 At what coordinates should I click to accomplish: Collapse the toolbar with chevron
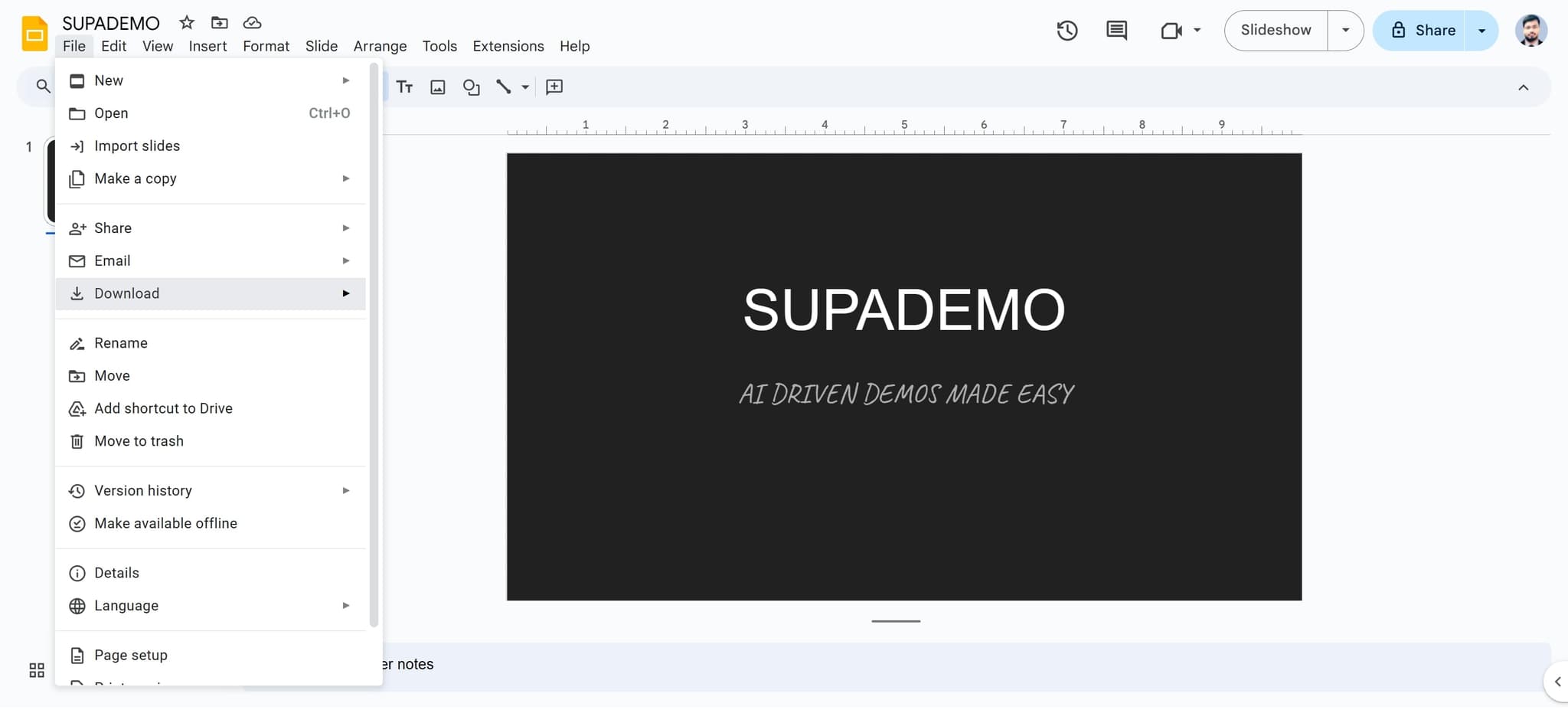(1523, 87)
